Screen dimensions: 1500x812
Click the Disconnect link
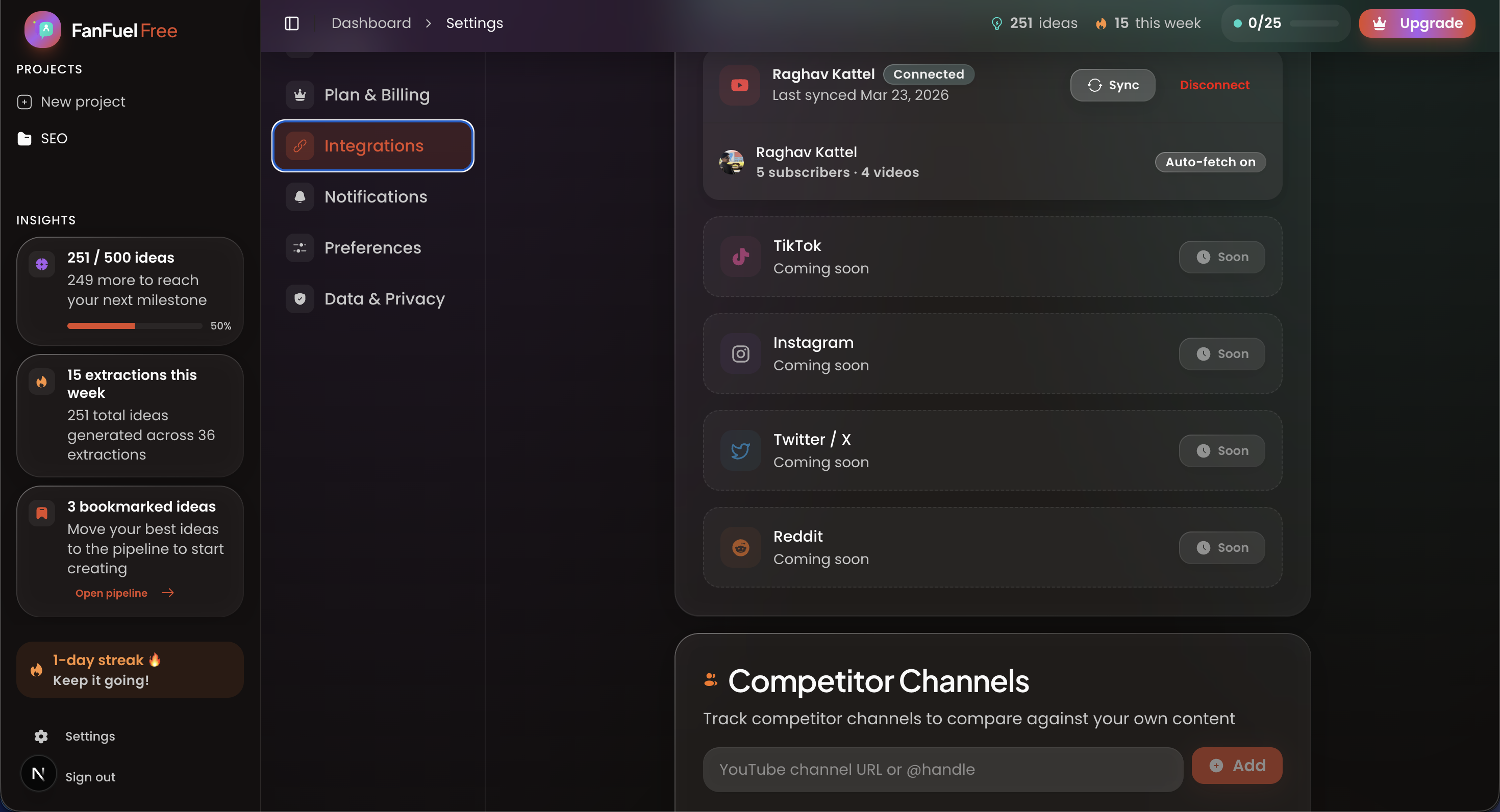(1214, 85)
